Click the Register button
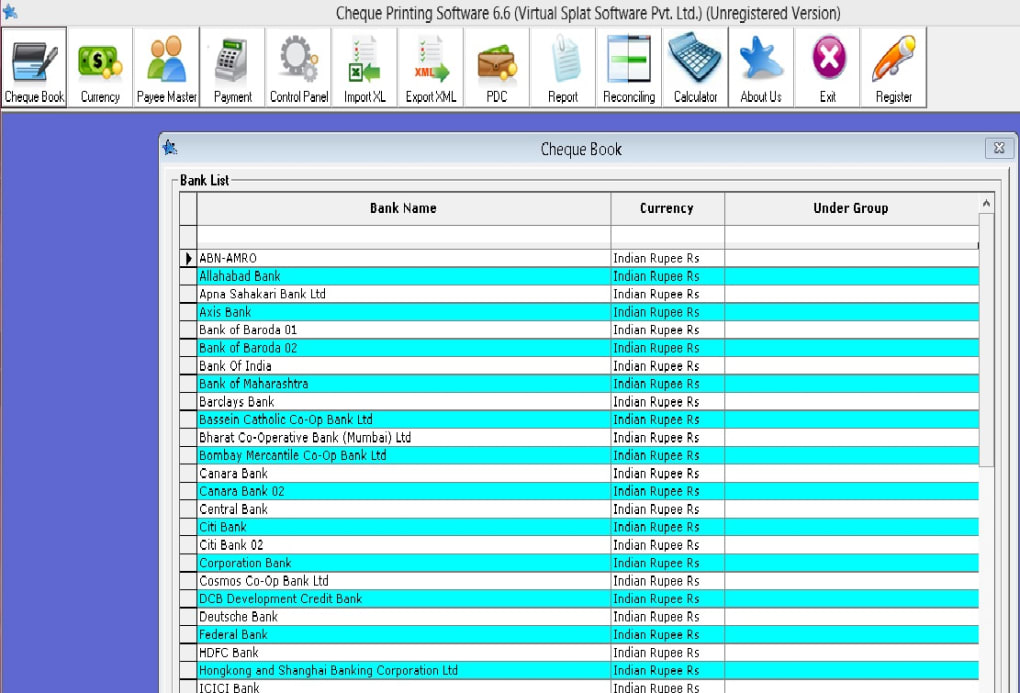Screen dimensions: 1020x693 pos(893,66)
